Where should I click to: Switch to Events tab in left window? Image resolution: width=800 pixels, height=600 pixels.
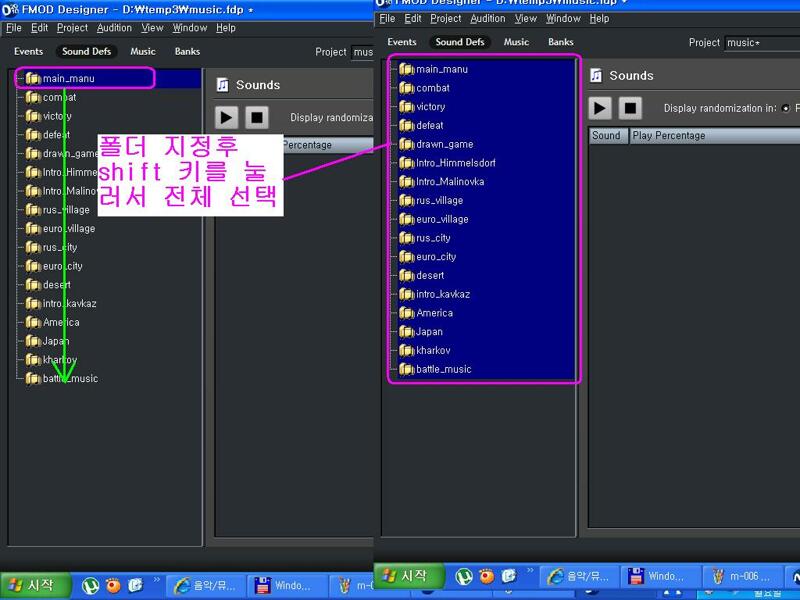(x=29, y=52)
